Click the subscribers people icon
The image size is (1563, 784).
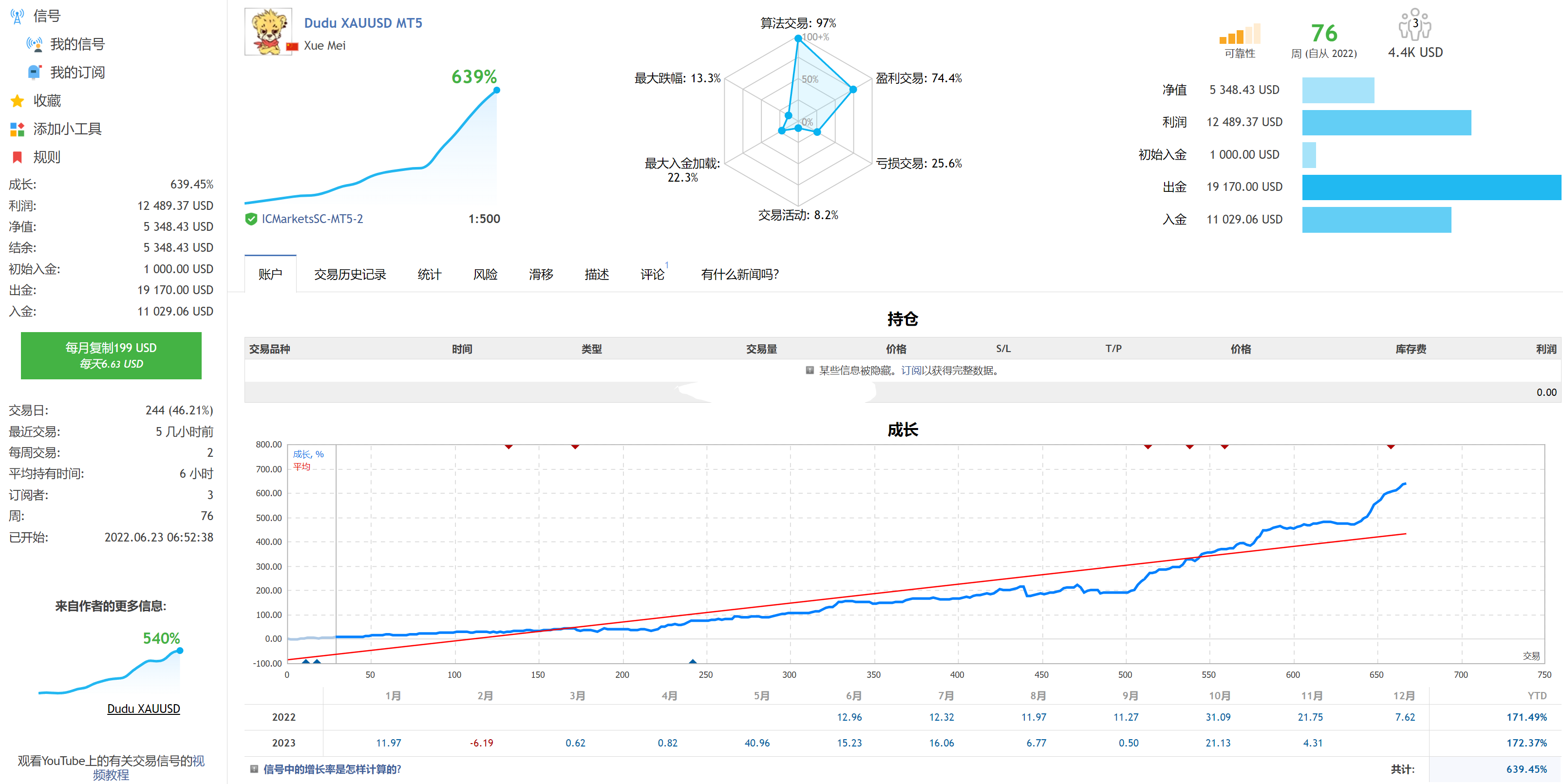point(1414,25)
